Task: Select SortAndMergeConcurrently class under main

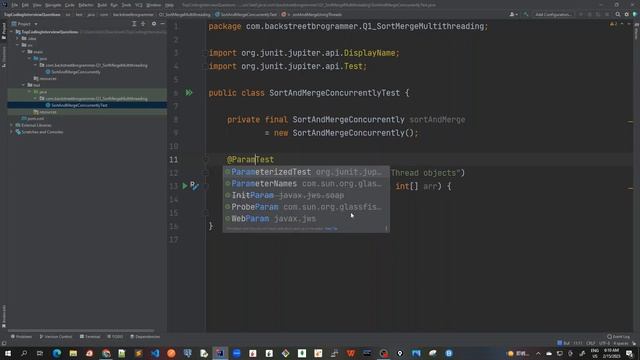Action: pos(73,72)
